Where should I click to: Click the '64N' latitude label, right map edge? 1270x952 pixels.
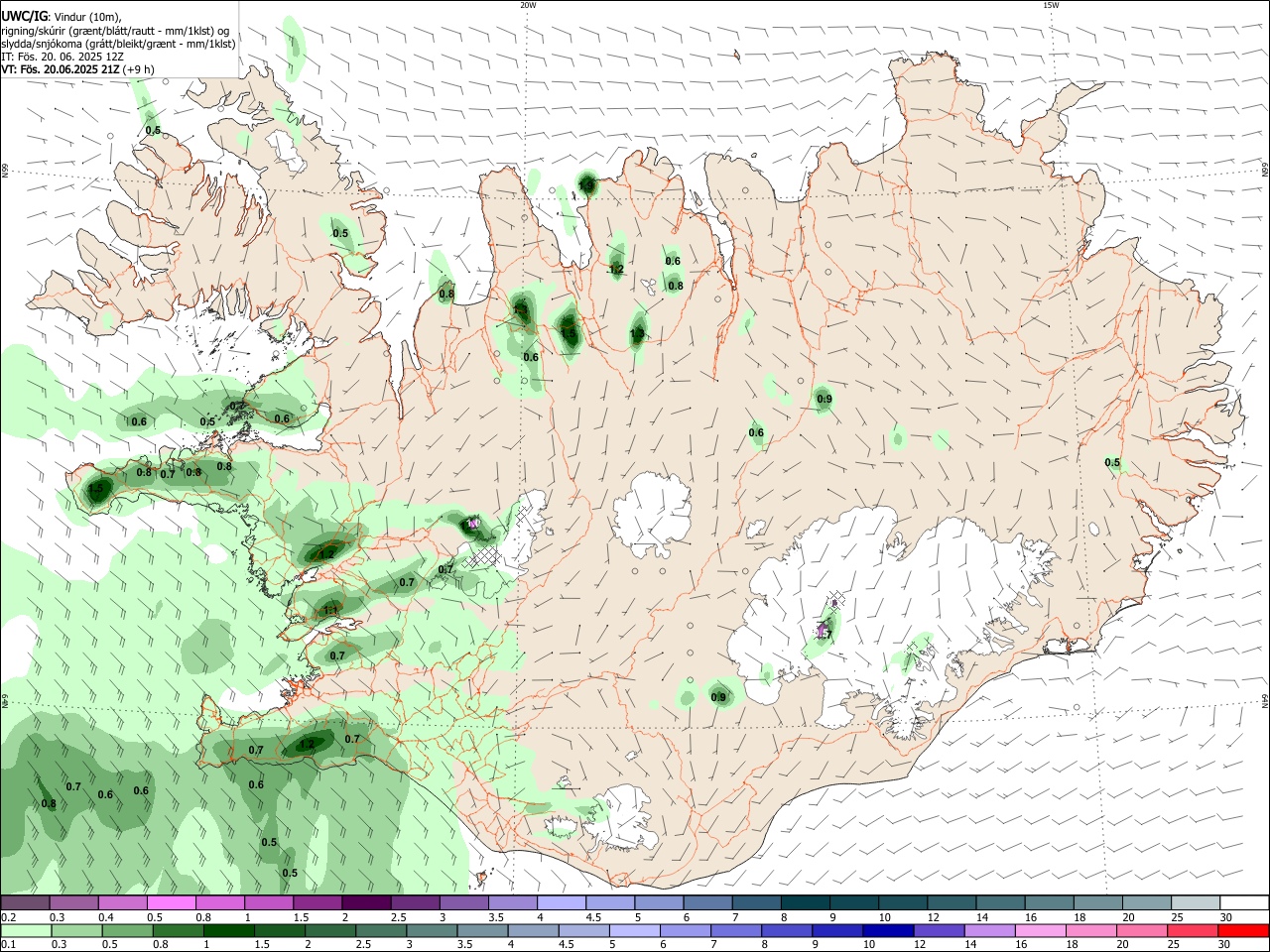[1265, 701]
